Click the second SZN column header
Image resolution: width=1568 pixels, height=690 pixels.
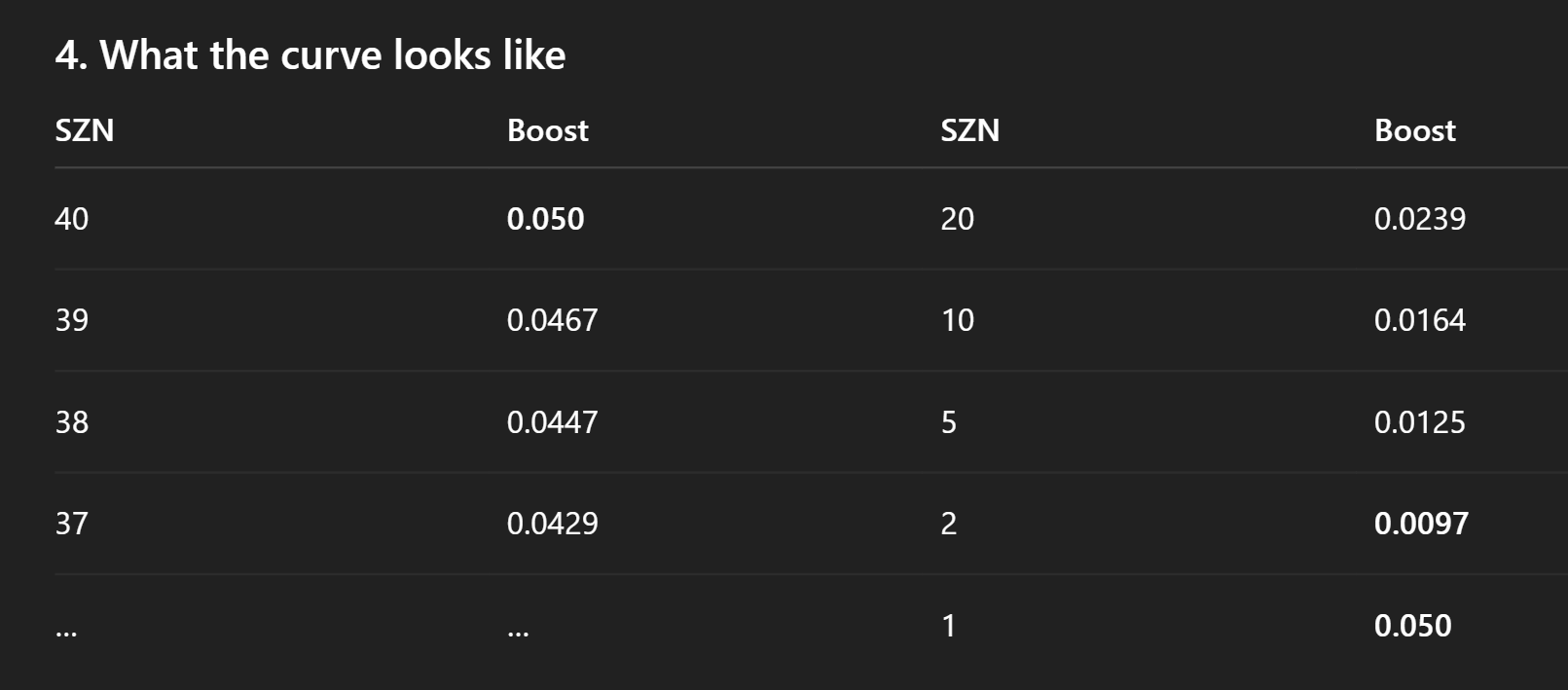pos(970,130)
